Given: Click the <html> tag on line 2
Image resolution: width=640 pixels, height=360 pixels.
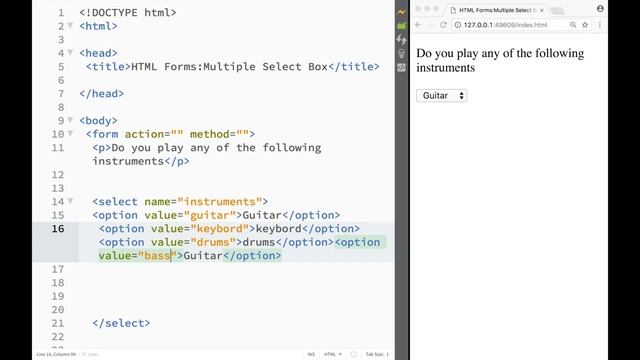Looking at the screenshot, I should [98, 26].
